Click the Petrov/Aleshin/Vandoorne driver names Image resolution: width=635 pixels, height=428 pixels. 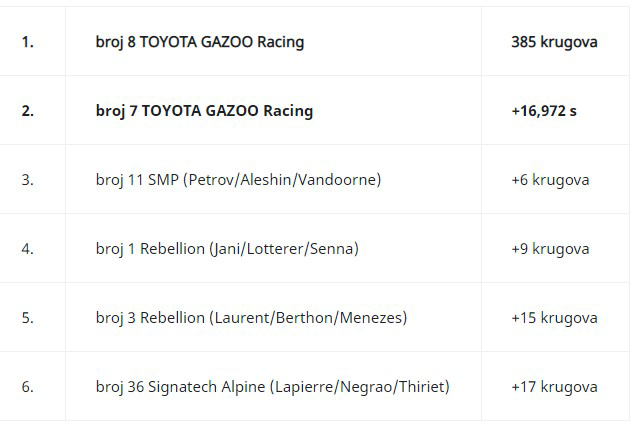[x=282, y=180]
